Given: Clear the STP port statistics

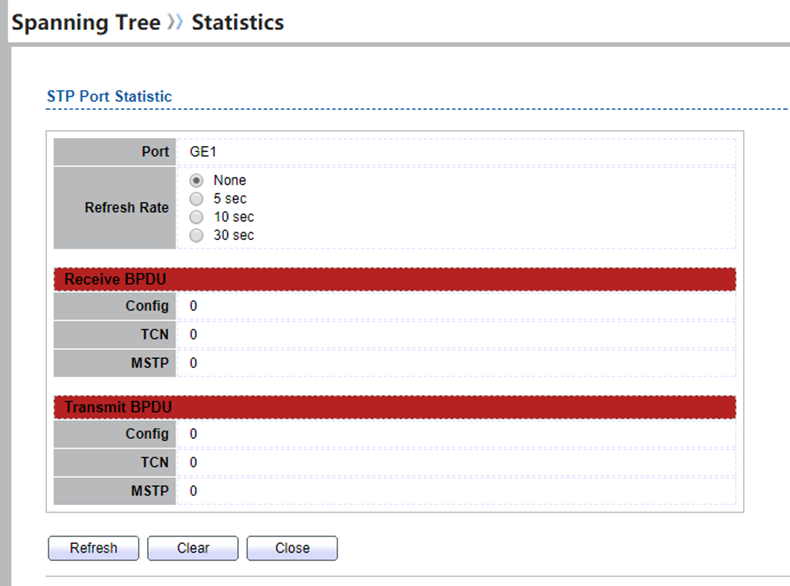Looking at the screenshot, I should [193, 548].
